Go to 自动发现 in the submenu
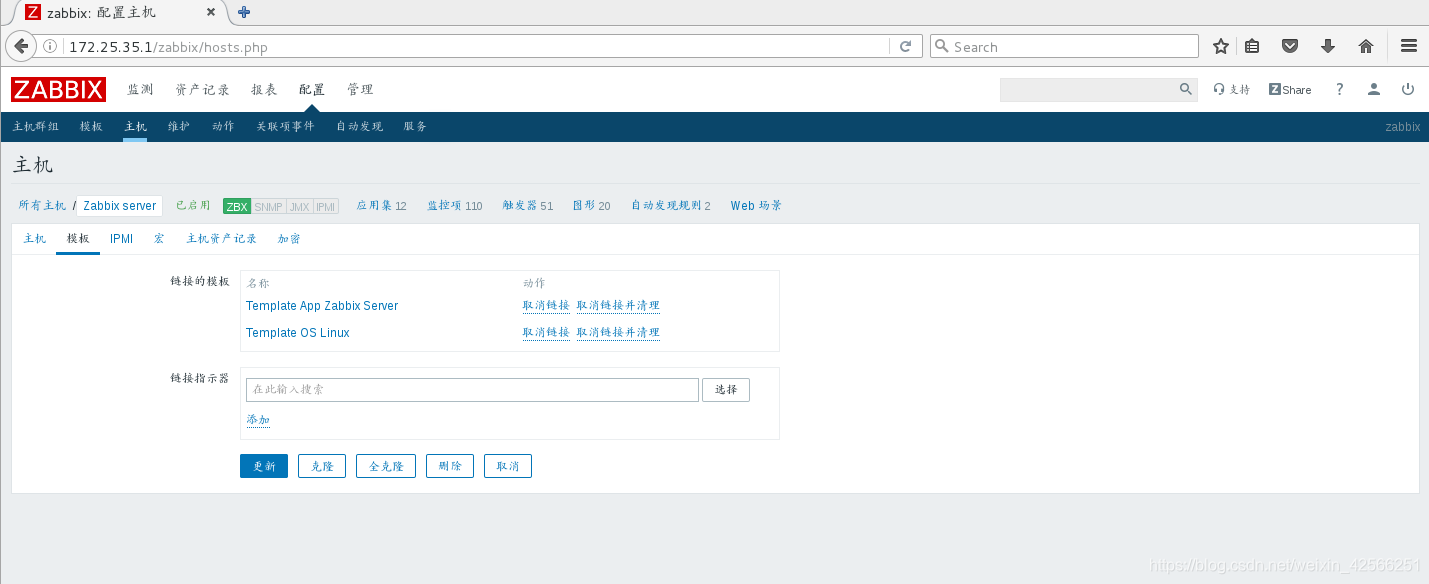The image size is (1429, 584). [359, 126]
